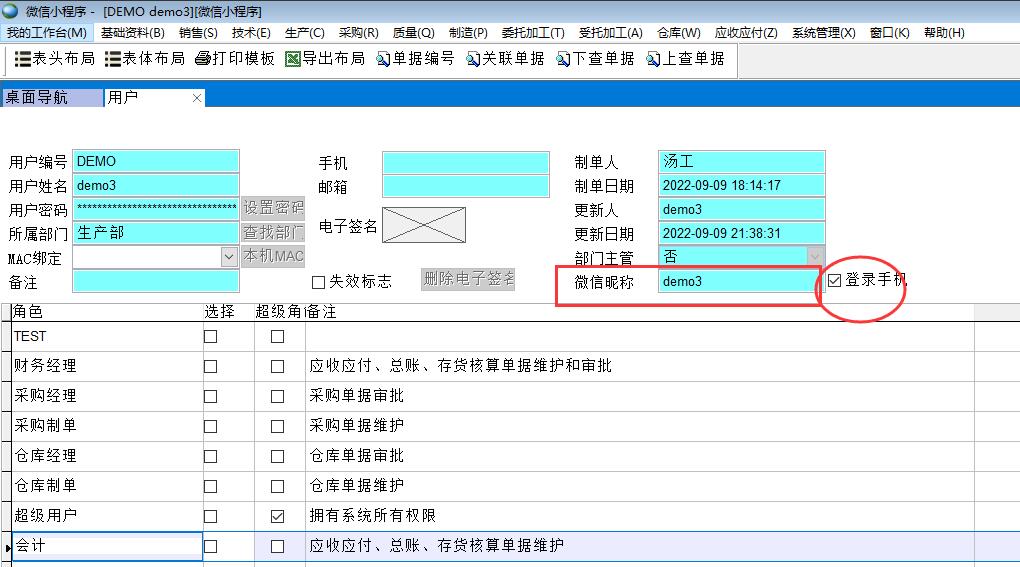Click the 下查单据 toolbar icon

pyautogui.click(x=563, y=59)
